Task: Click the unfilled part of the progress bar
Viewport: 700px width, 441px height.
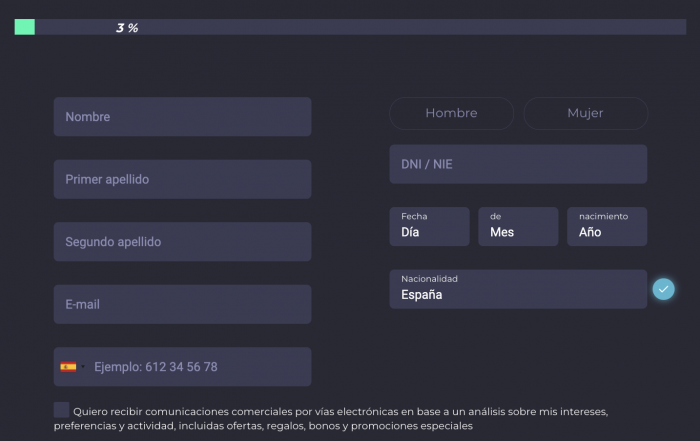Action: pos(361,27)
